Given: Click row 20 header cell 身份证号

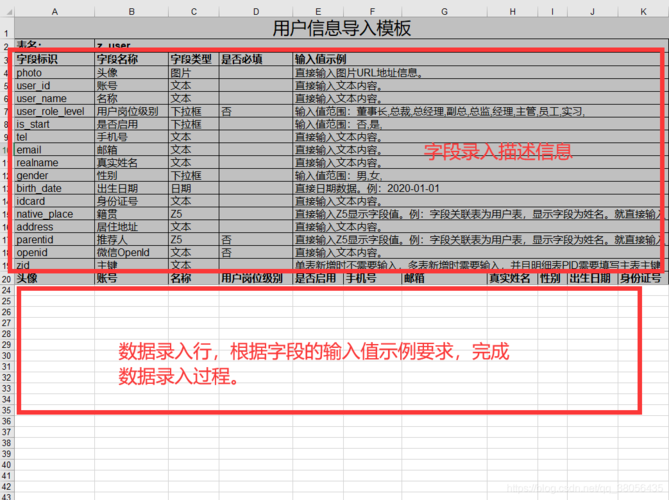Looking at the screenshot, I should pos(643,278).
